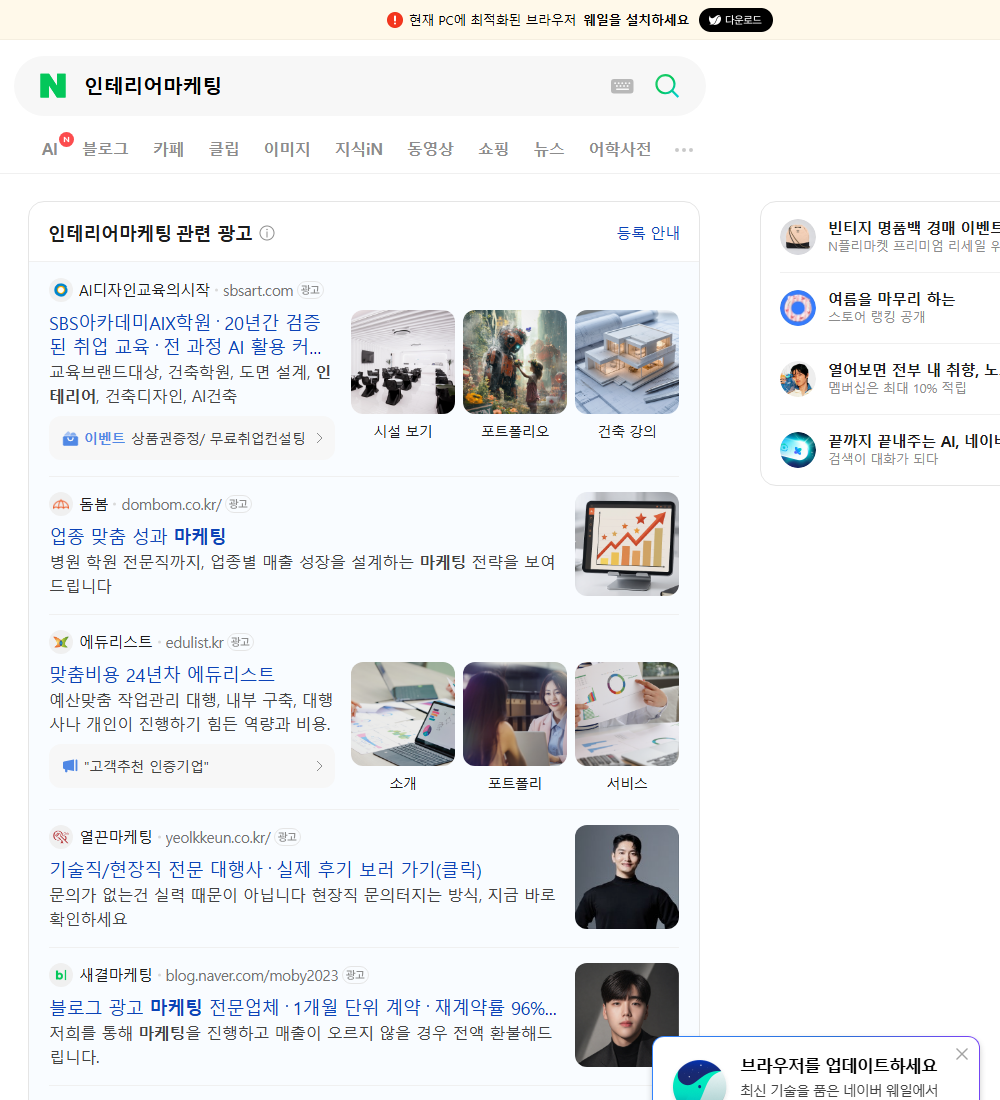Image resolution: width=1000 pixels, height=1100 pixels.
Task: Open the on-screen keyboard icon
Action: pyautogui.click(x=622, y=86)
